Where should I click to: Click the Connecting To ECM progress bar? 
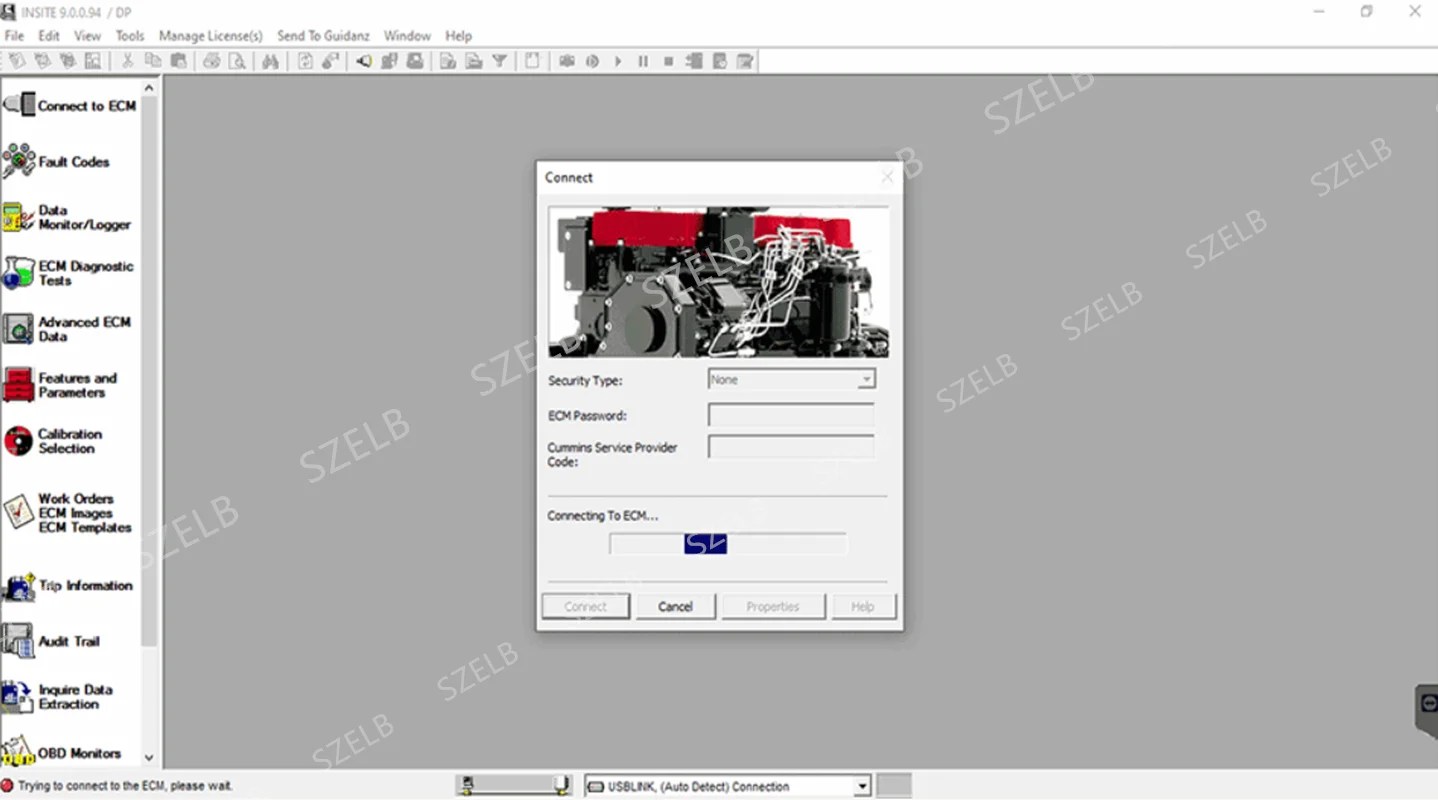coord(728,544)
